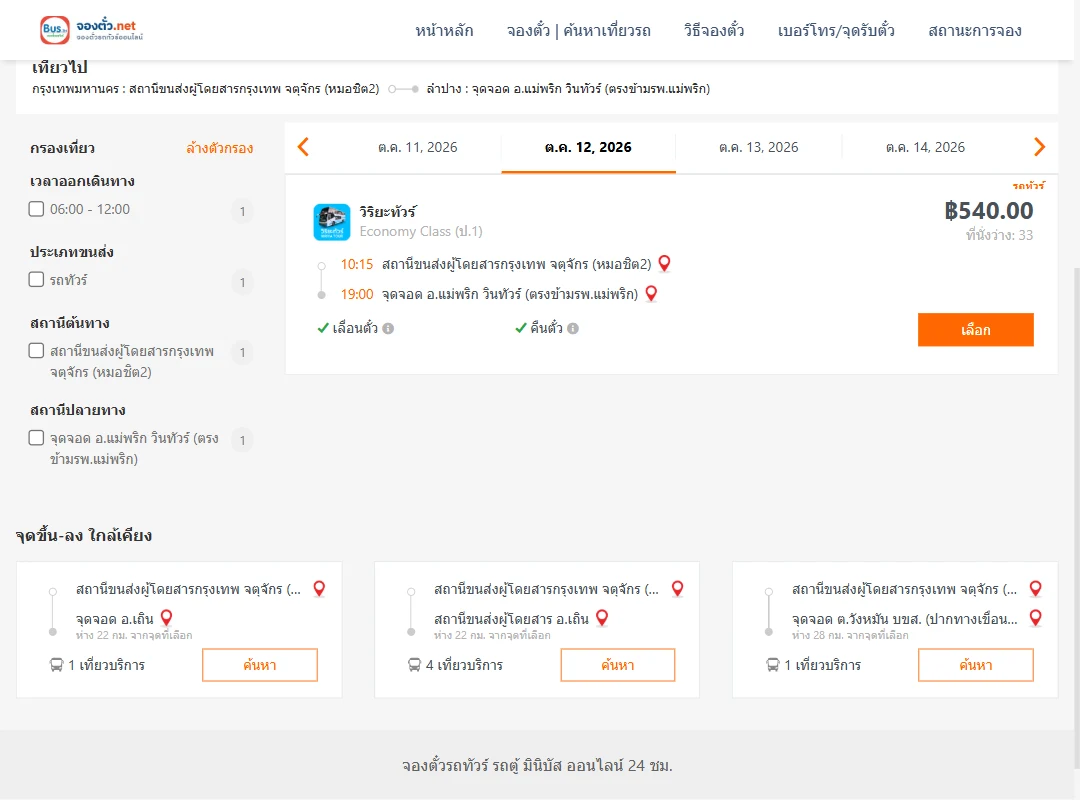Click the วิริยะทัวร์ operator logo icon
Viewport: 1080px width, 800px height.
click(331, 222)
